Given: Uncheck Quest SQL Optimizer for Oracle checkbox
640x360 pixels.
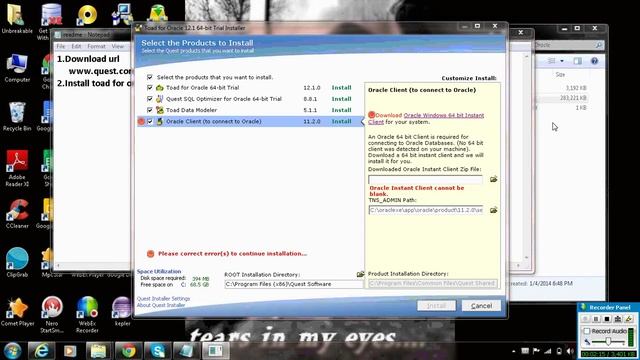Looking at the screenshot, I should [149, 99].
